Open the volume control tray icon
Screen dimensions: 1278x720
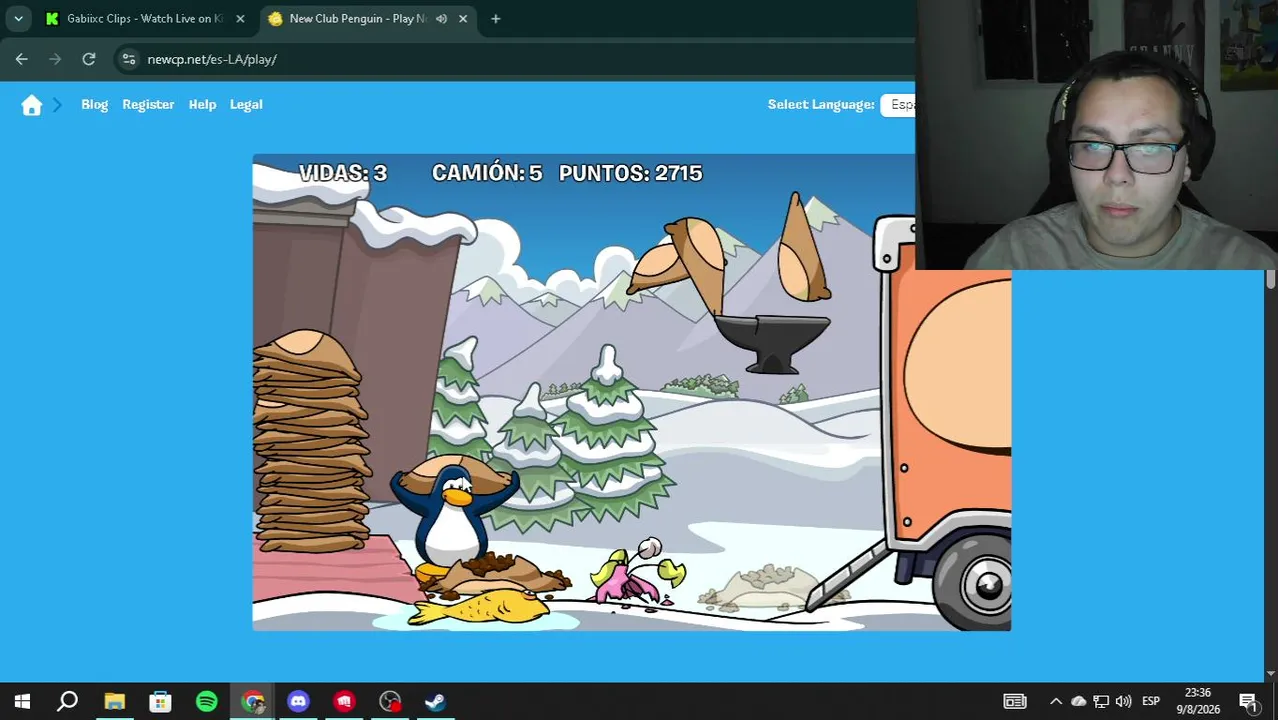[1123, 701]
